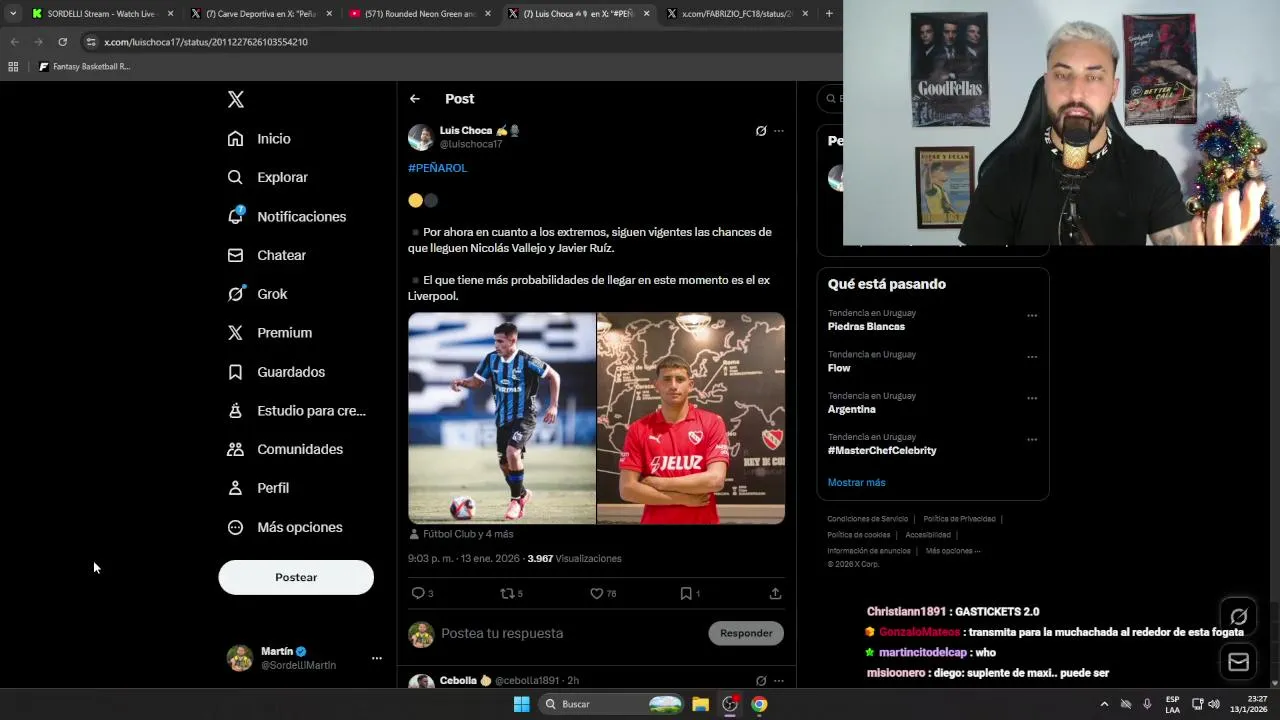1280x720 pixels.
Task: Open more options for Argentina trend
Action: pos(1032,398)
